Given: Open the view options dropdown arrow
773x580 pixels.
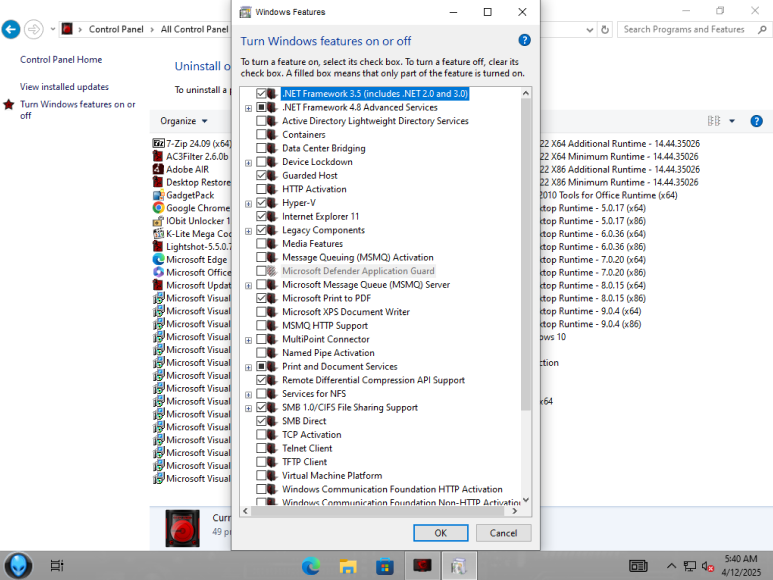Looking at the screenshot, I should [732, 121].
